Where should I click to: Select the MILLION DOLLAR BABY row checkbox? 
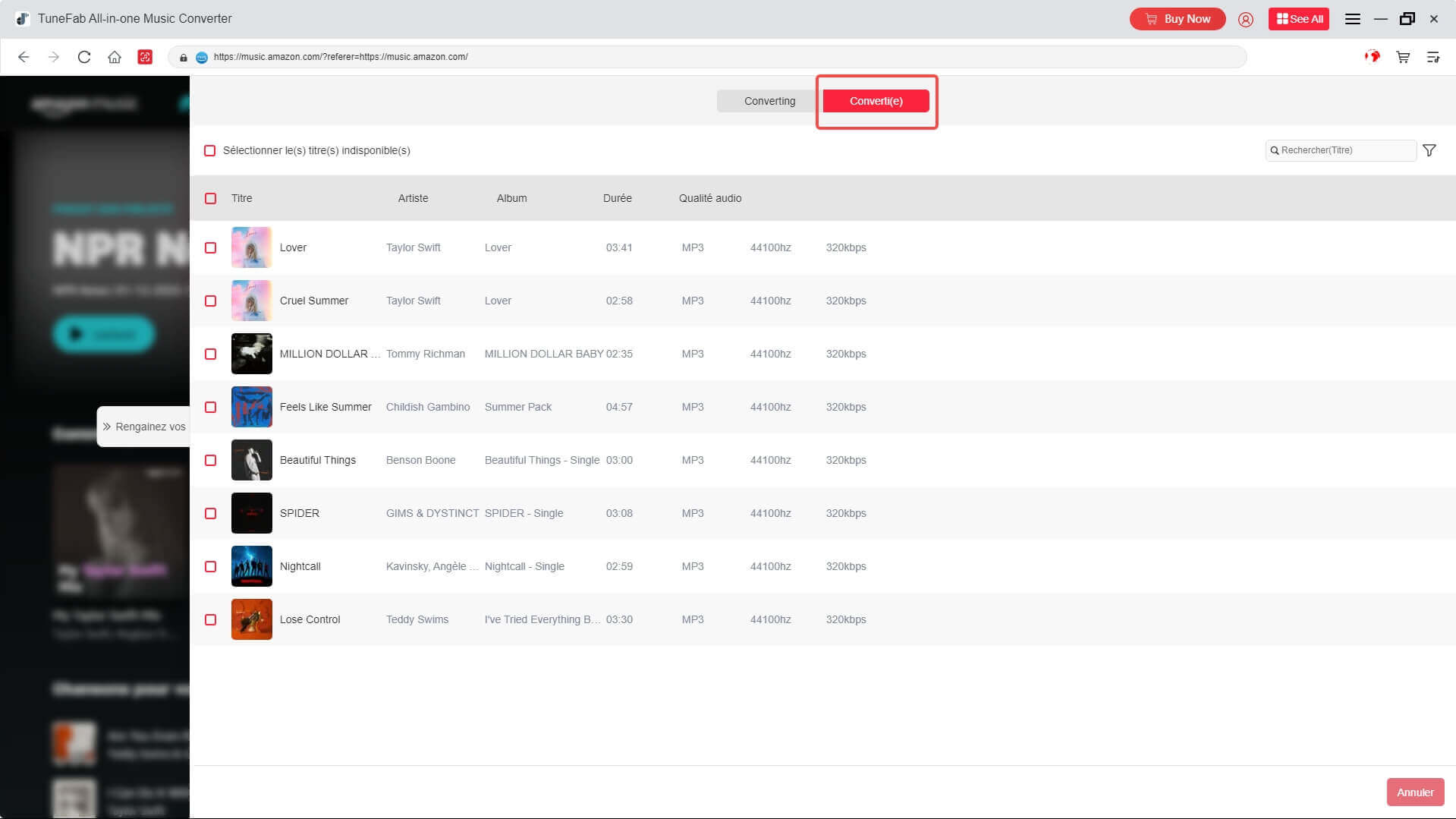click(211, 354)
